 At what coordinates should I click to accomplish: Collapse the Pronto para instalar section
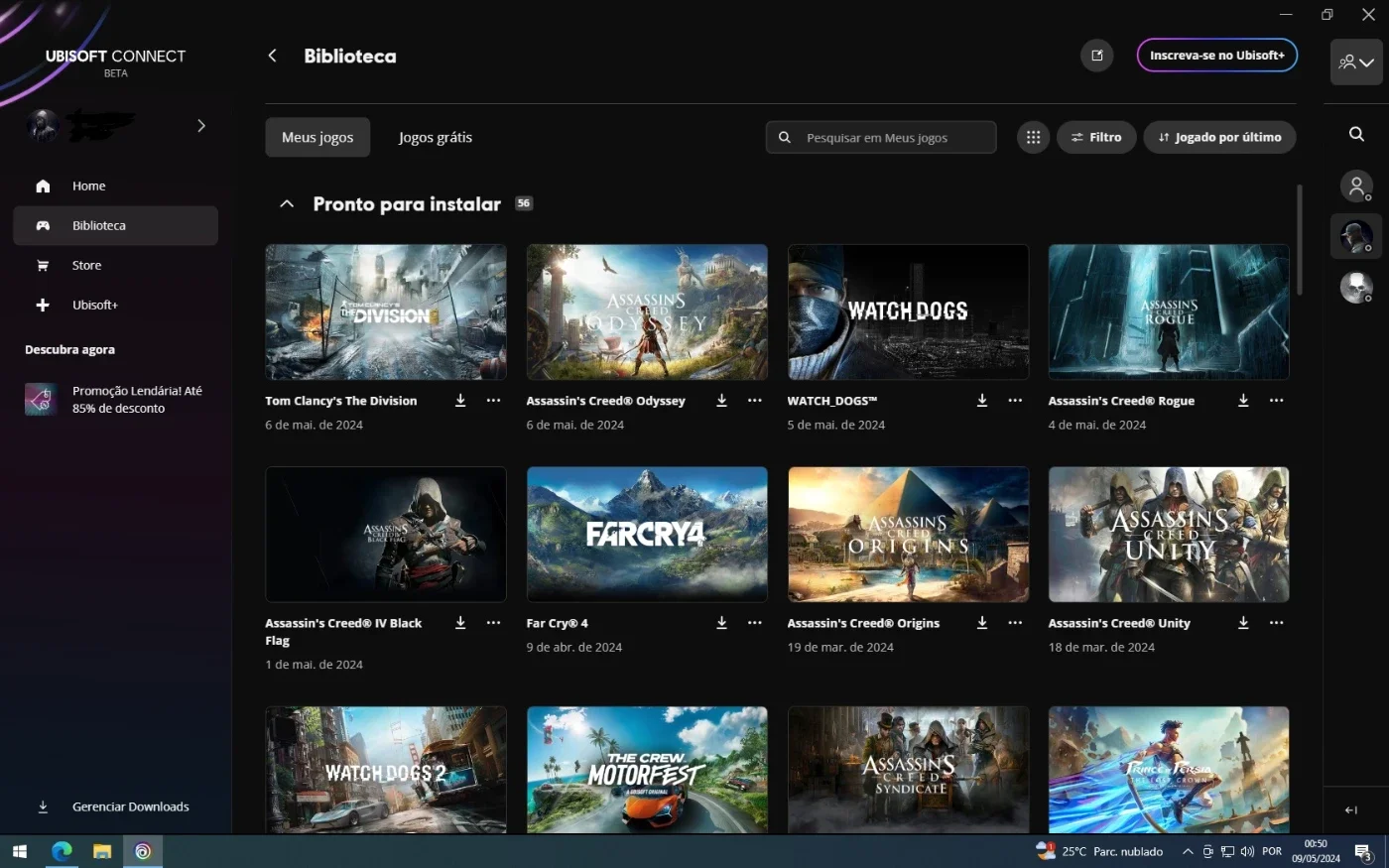pyautogui.click(x=287, y=204)
